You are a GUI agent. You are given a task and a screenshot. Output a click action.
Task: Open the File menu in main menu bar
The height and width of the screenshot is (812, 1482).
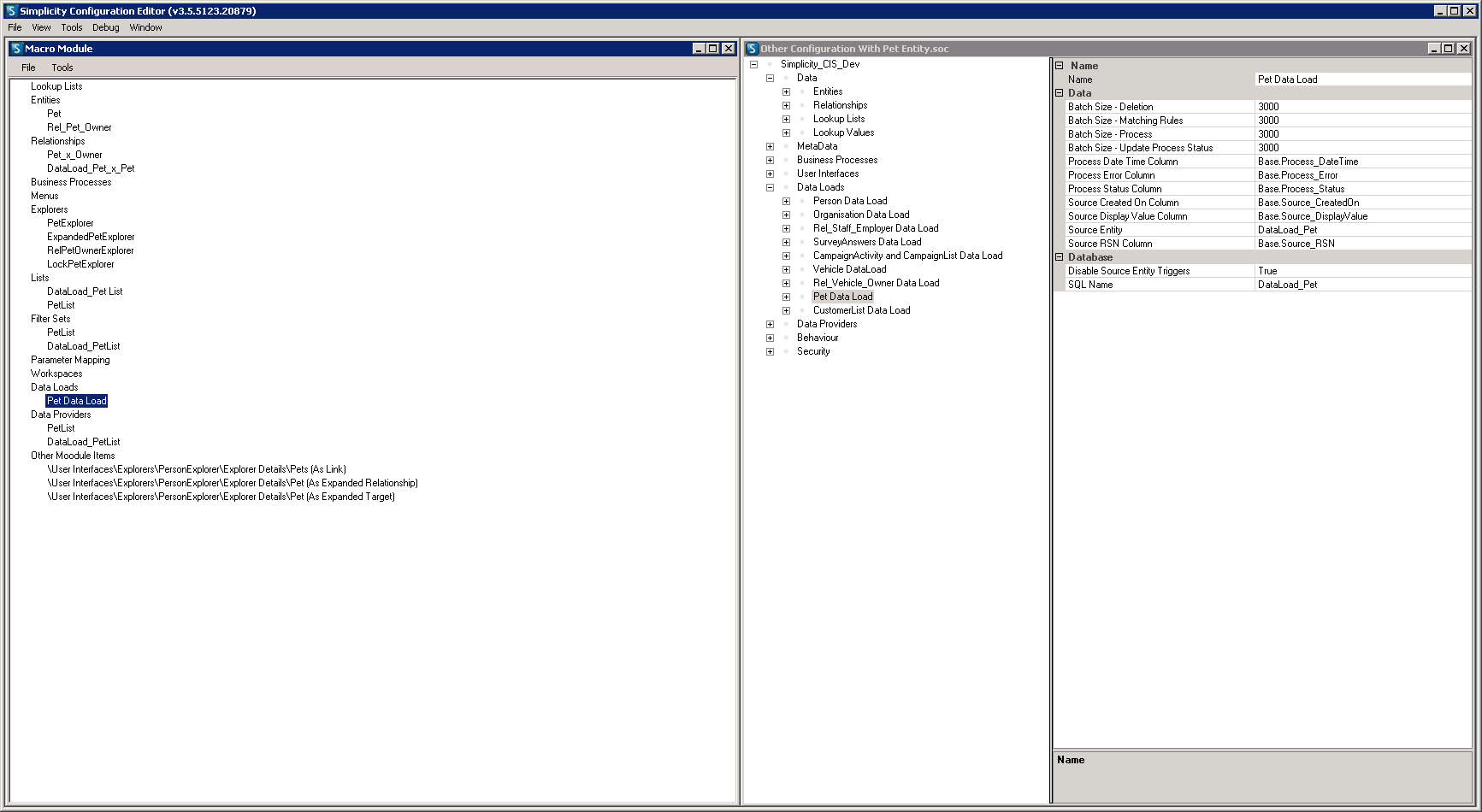point(15,27)
